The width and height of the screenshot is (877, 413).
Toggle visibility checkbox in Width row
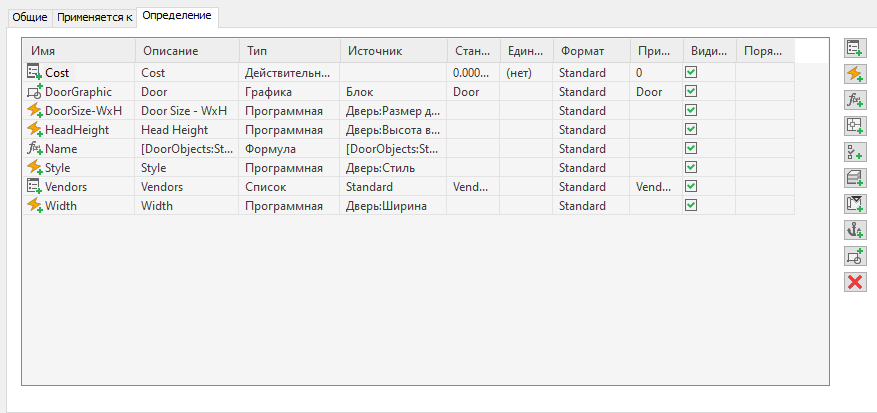[691, 206]
